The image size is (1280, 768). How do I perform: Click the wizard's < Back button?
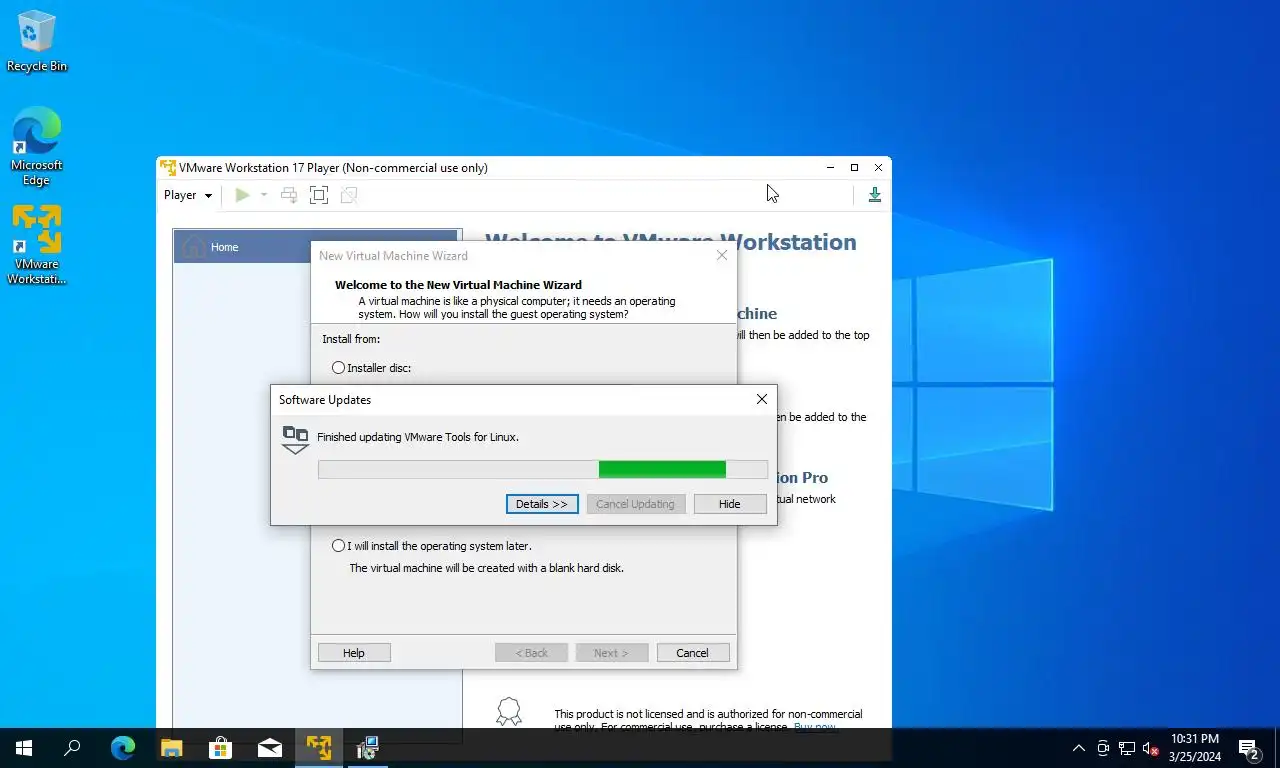click(x=532, y=653)
